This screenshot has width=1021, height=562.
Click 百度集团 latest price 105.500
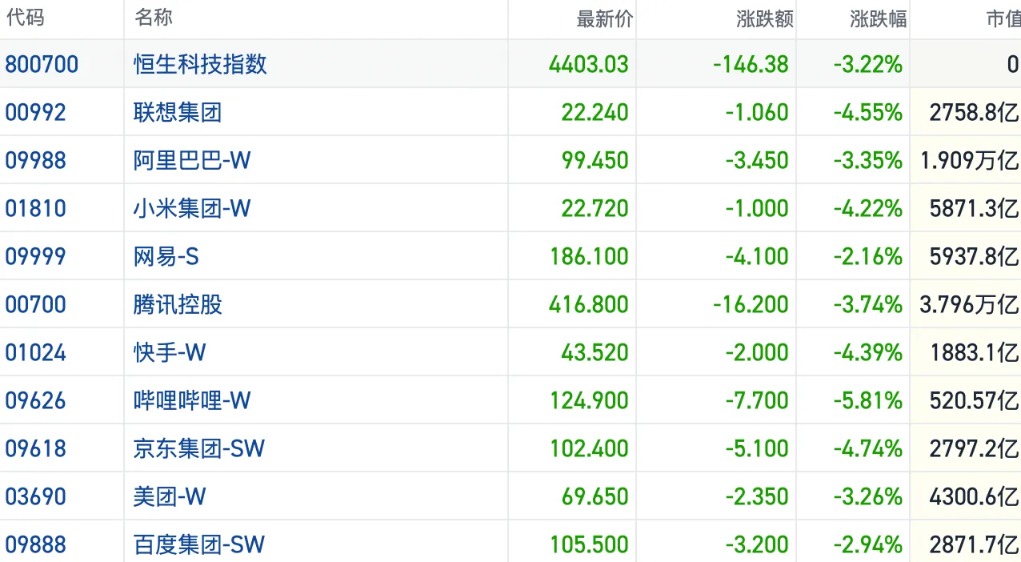pyautogui.click(x=589, y=544)
